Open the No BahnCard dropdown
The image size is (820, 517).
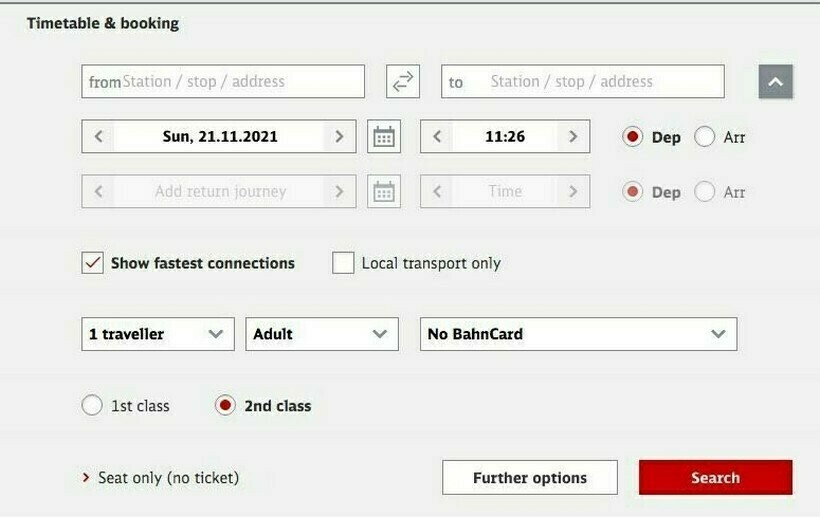pos(577,334)
